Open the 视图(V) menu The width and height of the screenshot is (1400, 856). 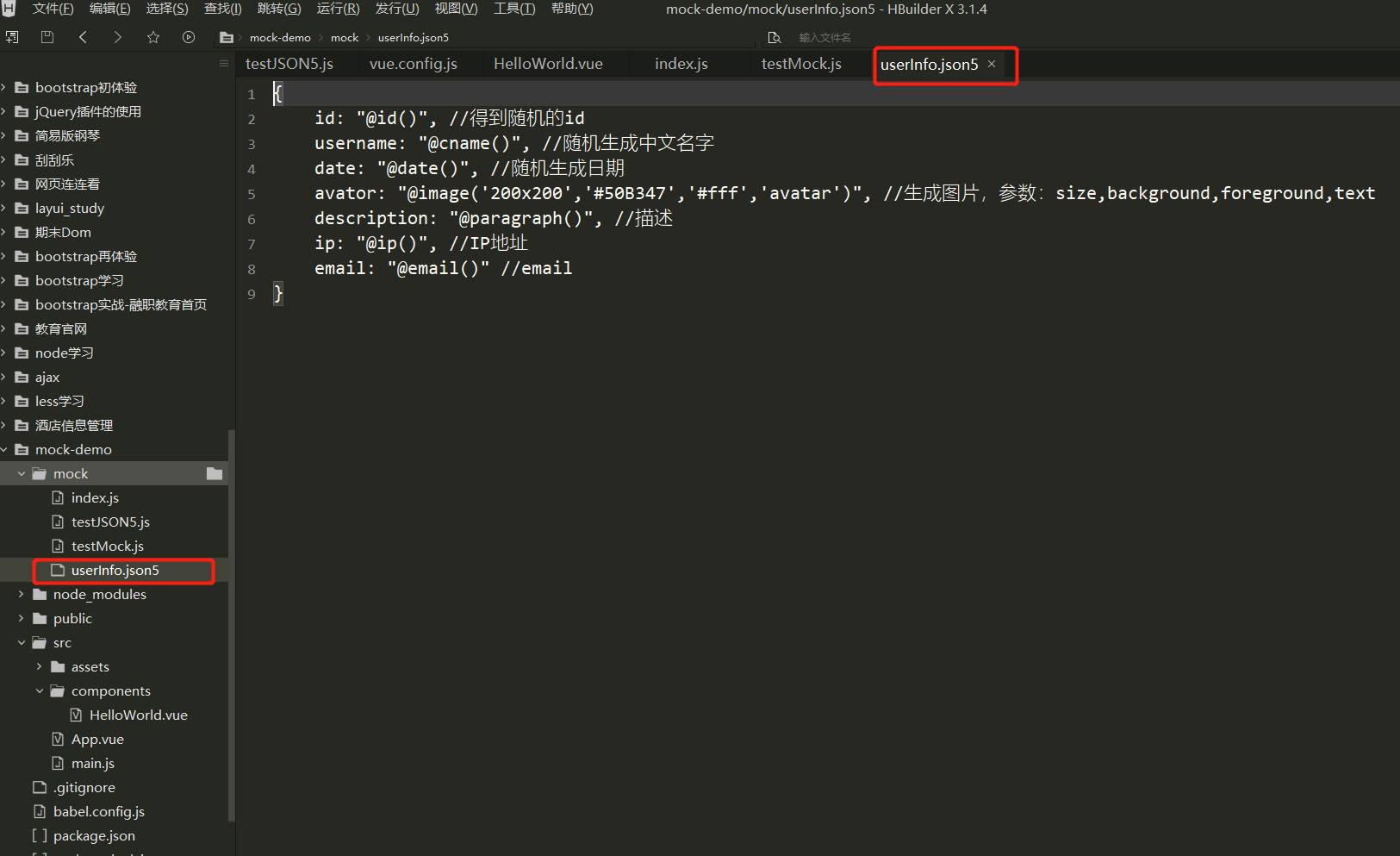point(456,9)
